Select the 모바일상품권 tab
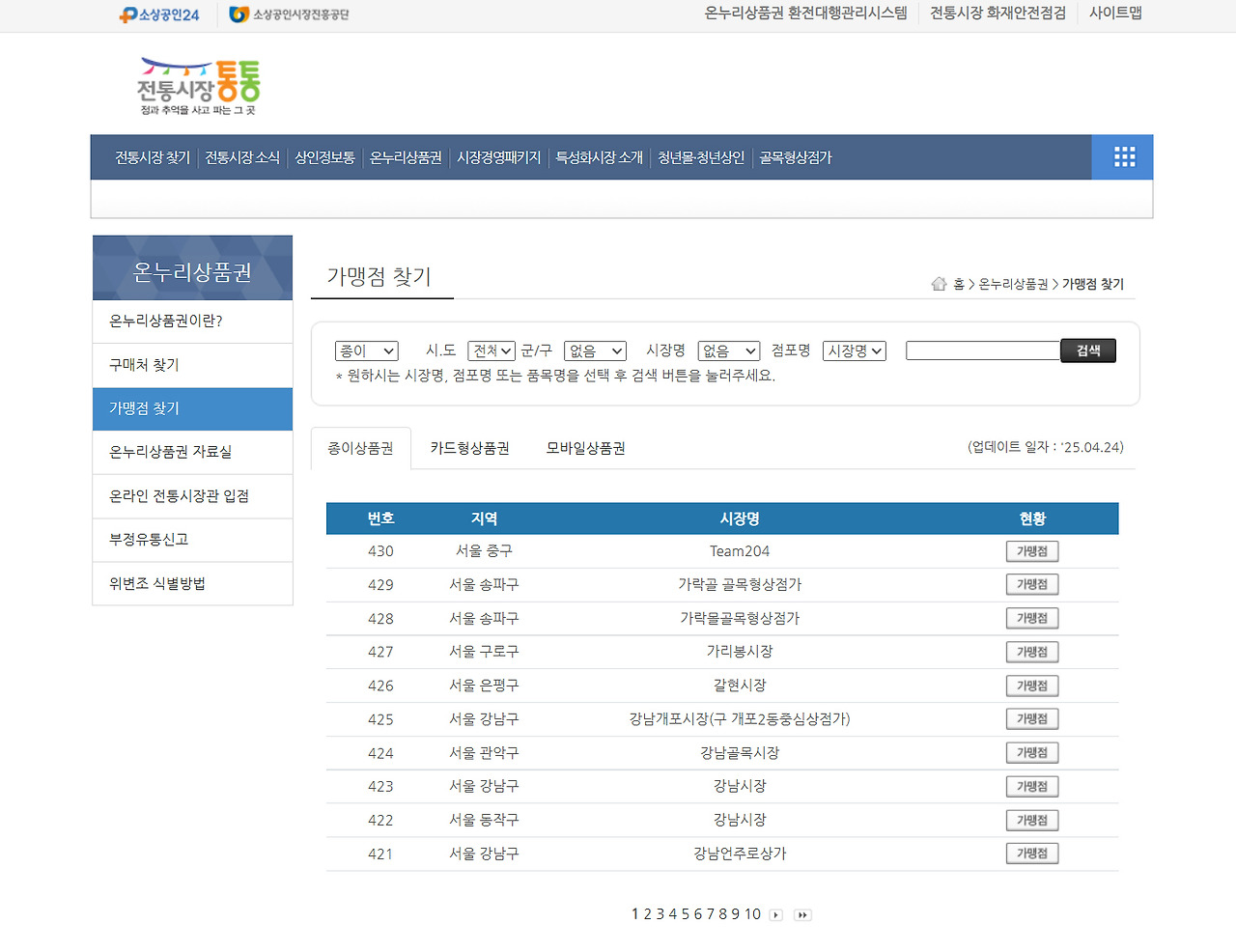The height and width of the screenshot is (952, 1236). (x=584, y=447)
